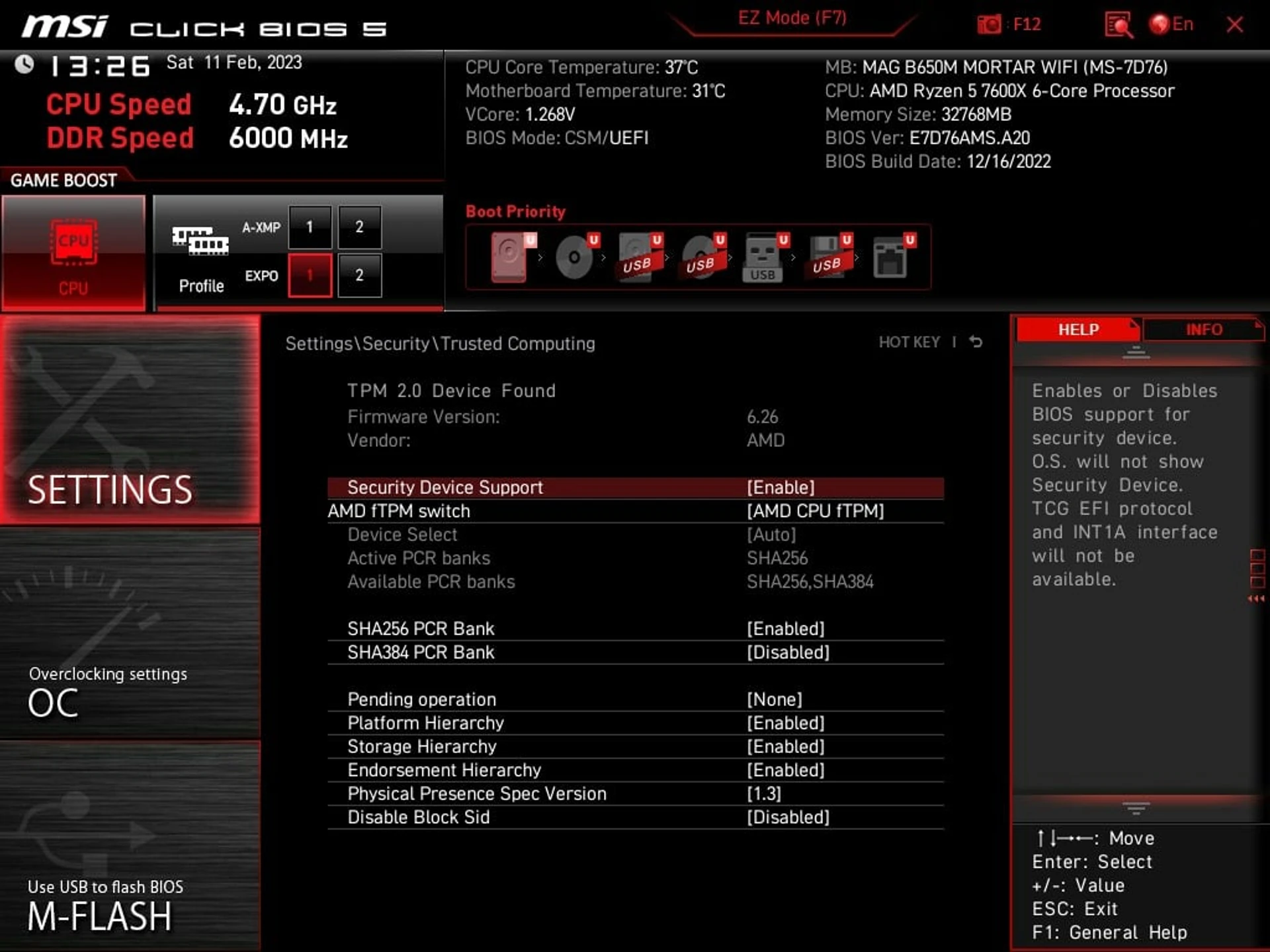Click the help panel bottom collapse handle
This screenshot has height=952, width=1270.
[x=1136, y=808]
